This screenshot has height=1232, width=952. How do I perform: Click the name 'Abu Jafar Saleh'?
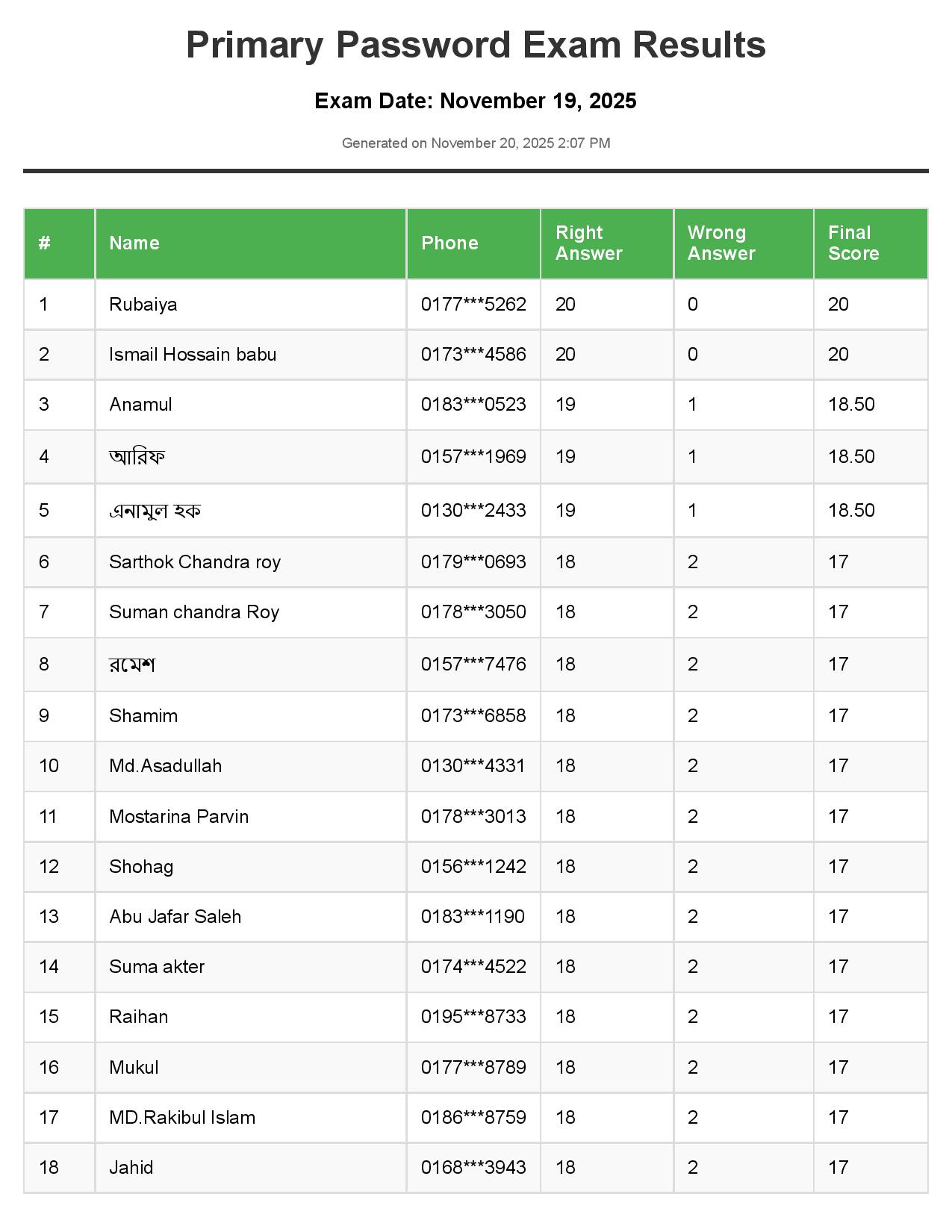175,917
